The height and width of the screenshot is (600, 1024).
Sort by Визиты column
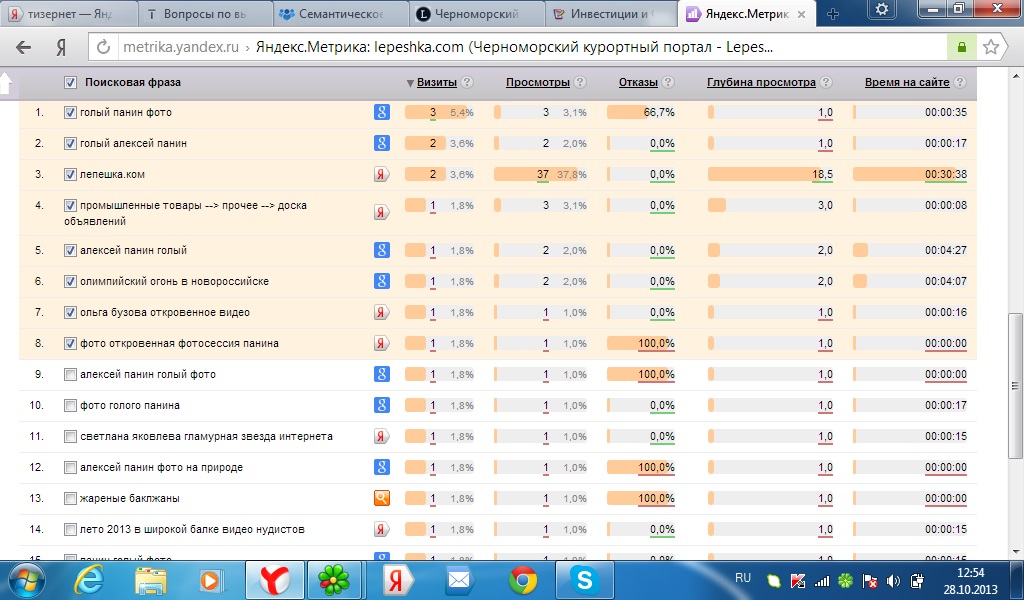point(436,82)
